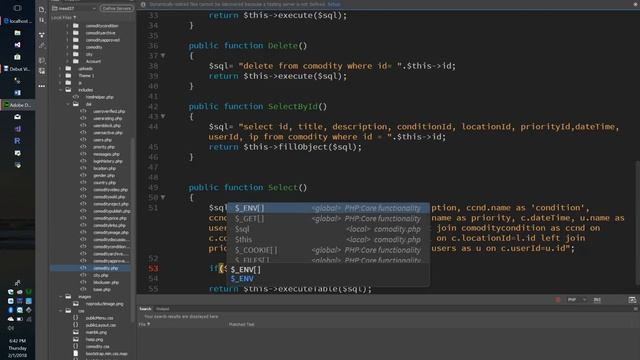Select messages.php in the file tree
640x360 pixels.
(x=106, y=154)
